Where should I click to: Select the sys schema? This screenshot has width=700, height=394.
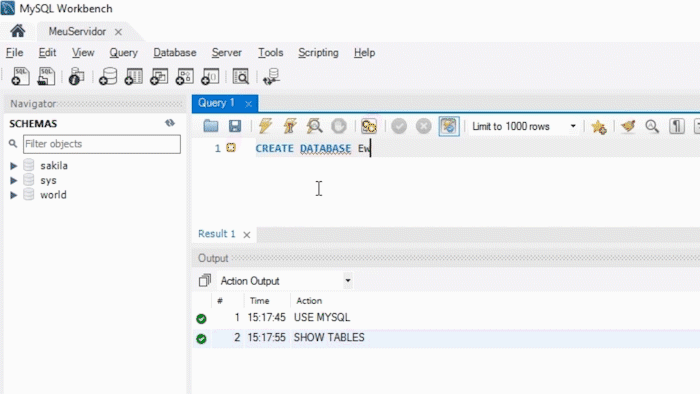point(48,181)
